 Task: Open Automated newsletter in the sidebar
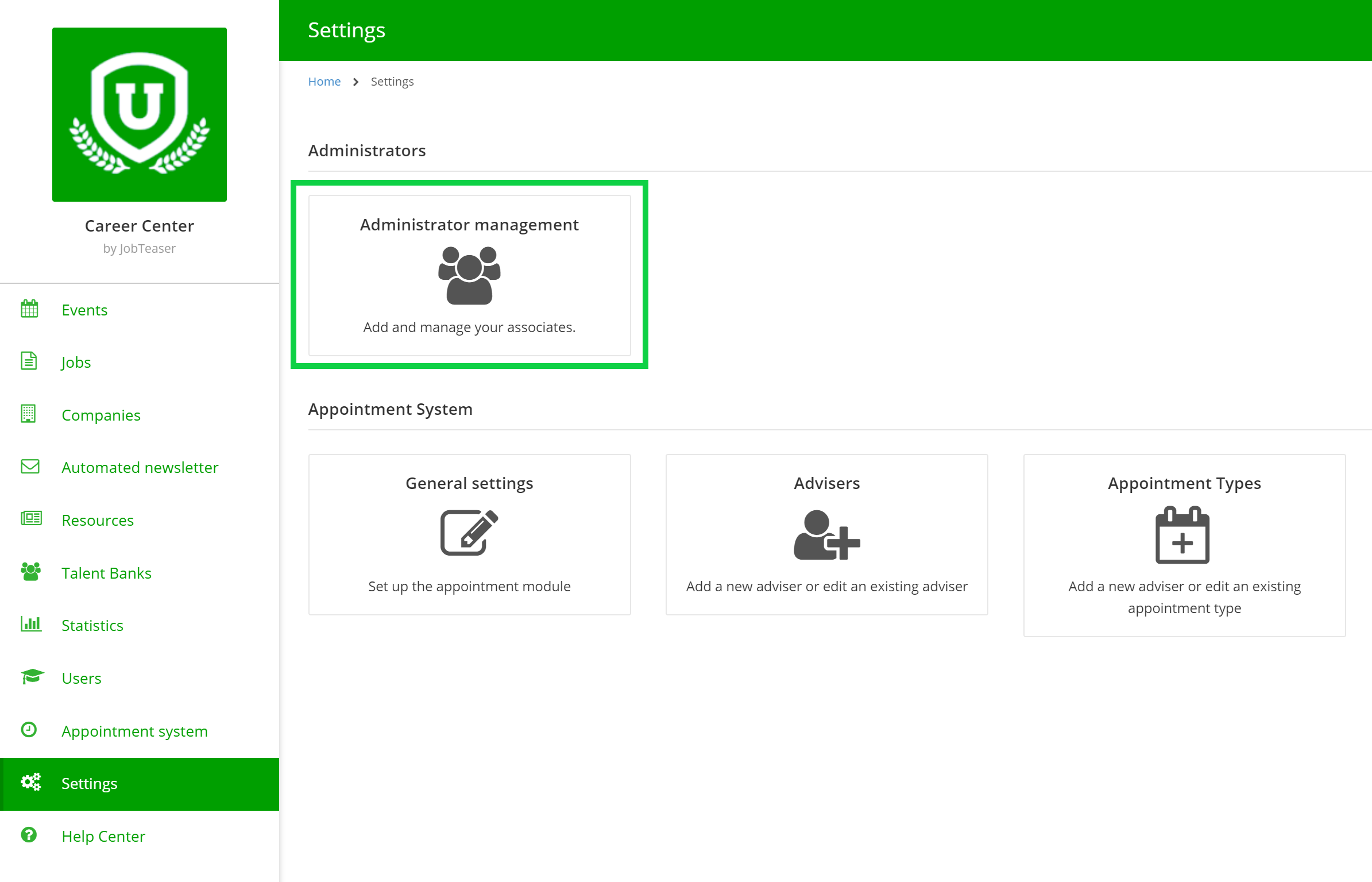(x=140, y=467)
